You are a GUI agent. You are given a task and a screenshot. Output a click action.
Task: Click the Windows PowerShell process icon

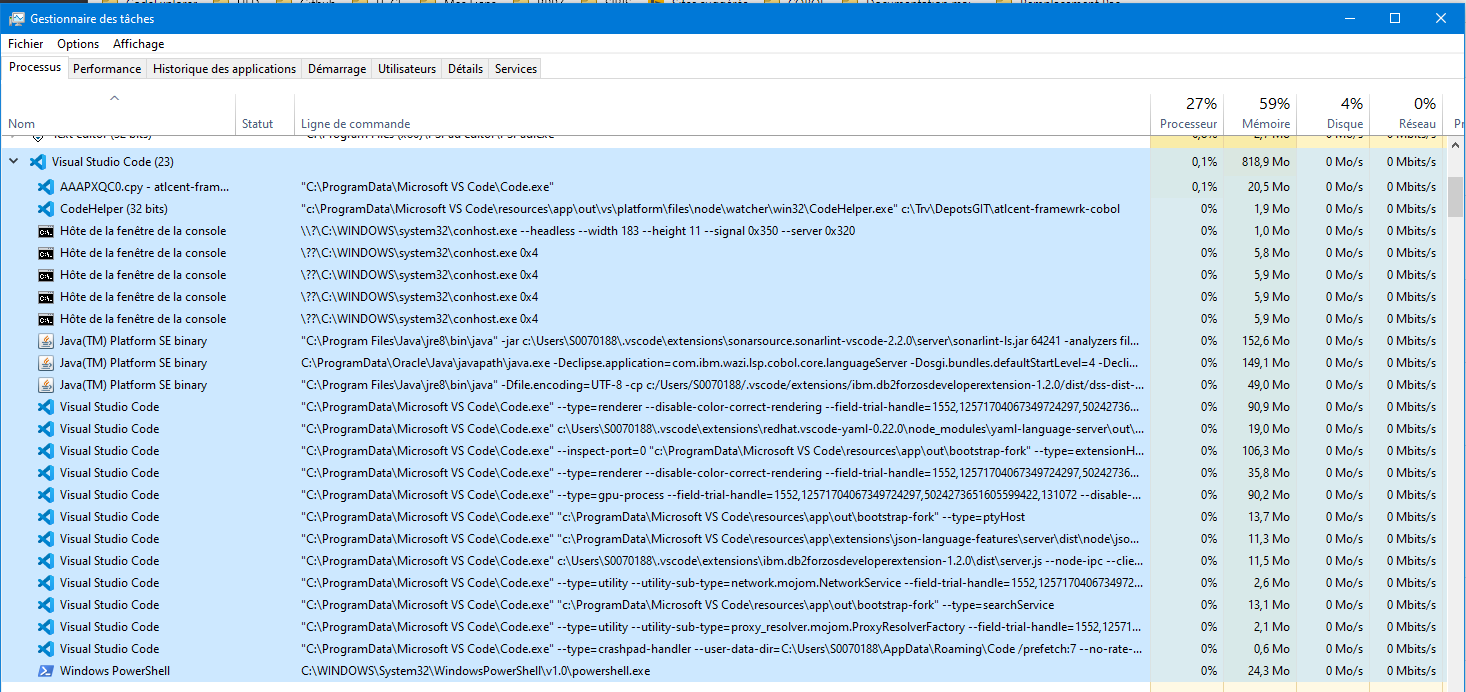pos(46,670)
